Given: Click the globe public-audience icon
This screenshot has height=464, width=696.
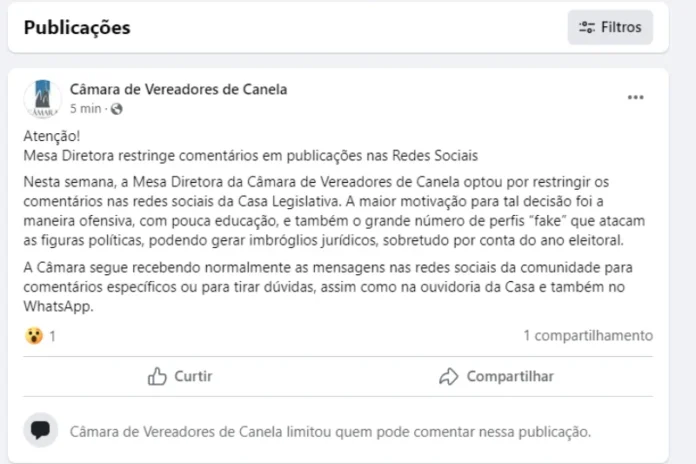Looking at the screenshot, I should [x=117, y=109].
